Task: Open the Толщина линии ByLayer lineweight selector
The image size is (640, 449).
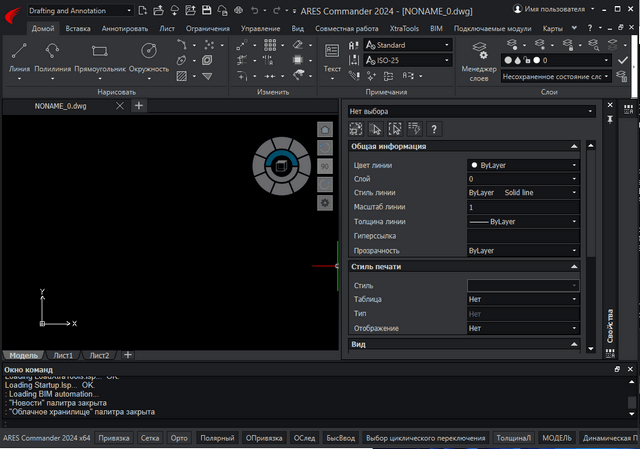Action: tap(523, 221)
